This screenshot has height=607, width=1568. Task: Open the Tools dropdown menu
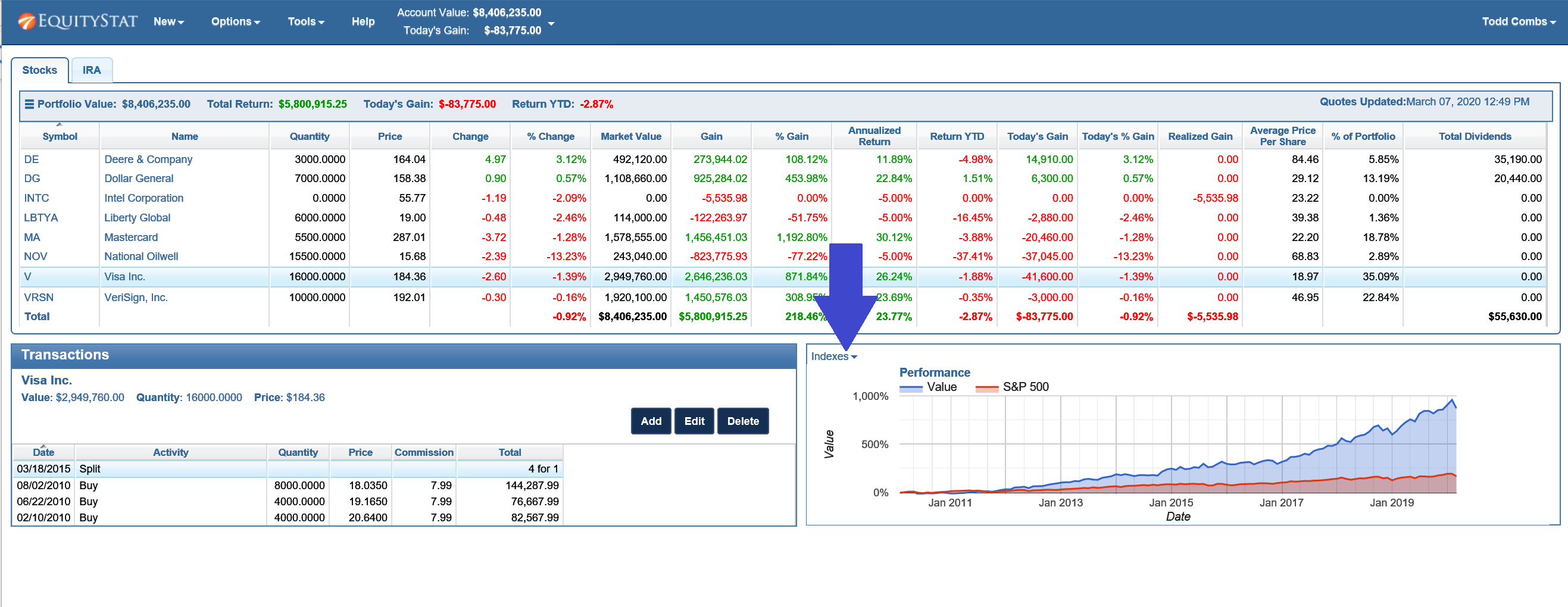[305, 21]
